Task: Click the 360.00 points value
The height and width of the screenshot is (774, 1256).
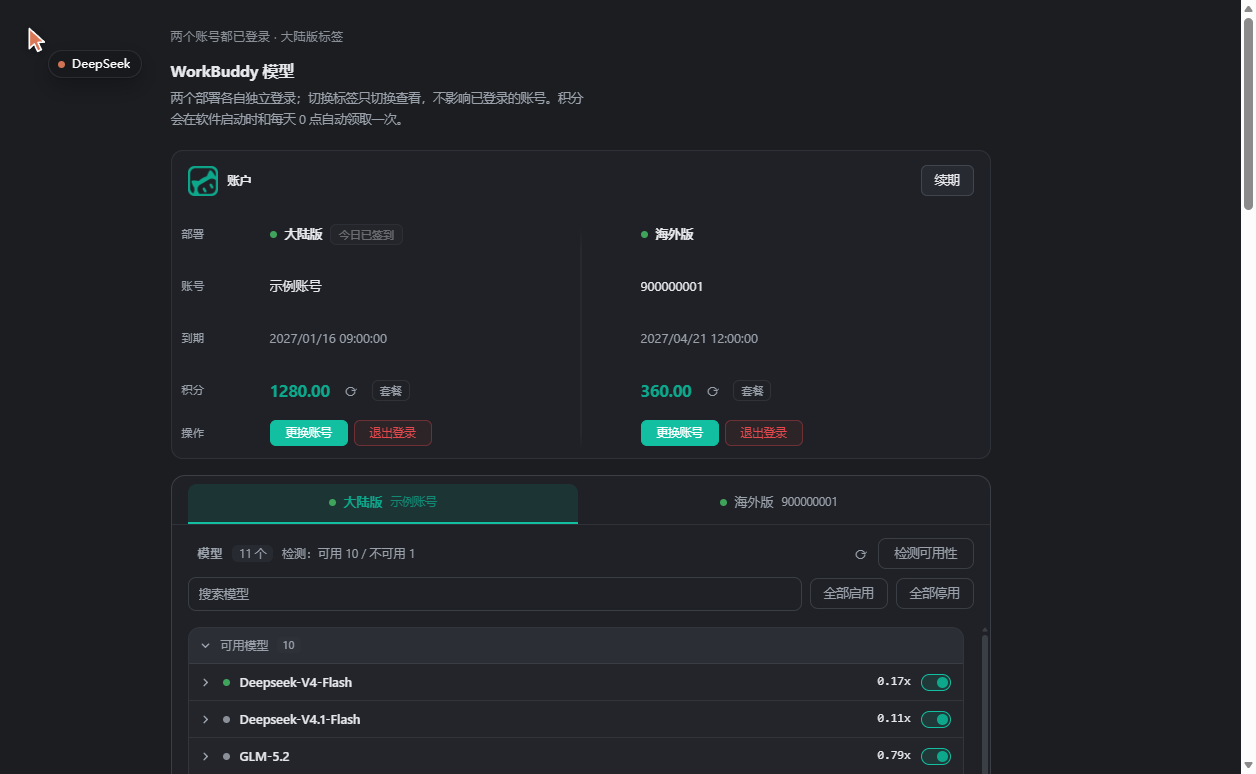Action: [x=666, y=391]
